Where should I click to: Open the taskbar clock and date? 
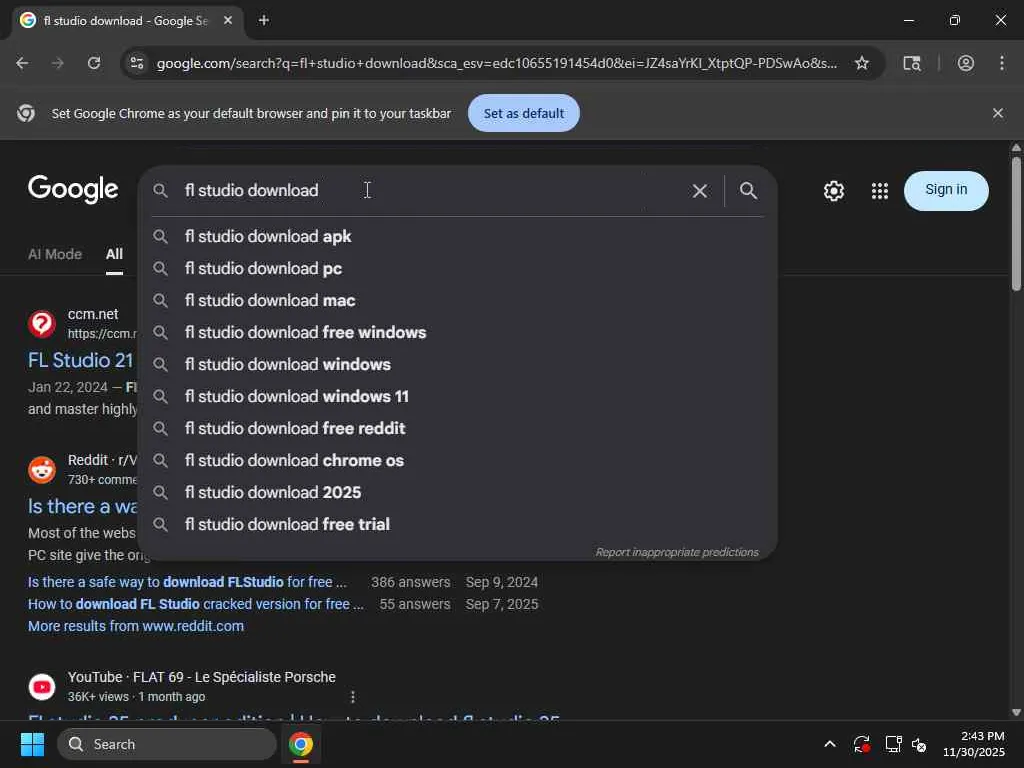[x=974, y=744]
